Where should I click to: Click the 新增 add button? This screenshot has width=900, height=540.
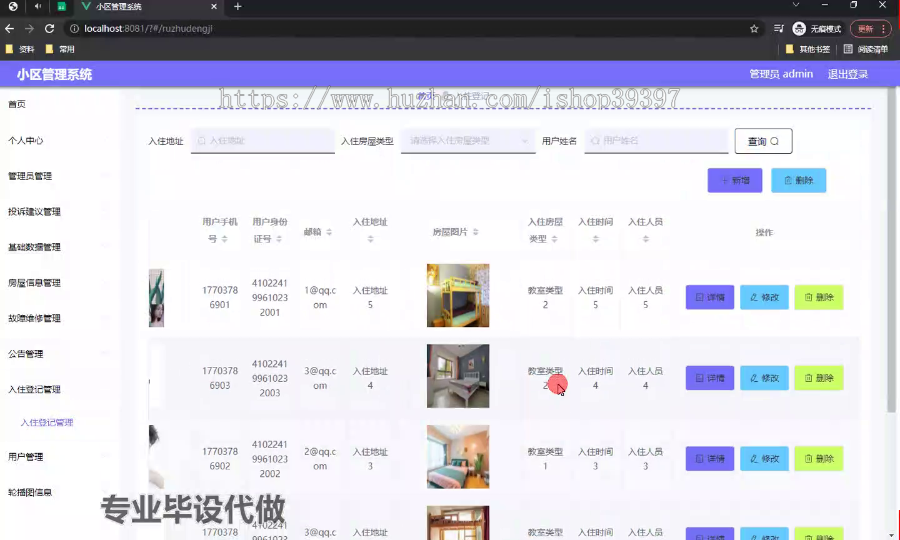pyautogui.click(x=735, y=180)
